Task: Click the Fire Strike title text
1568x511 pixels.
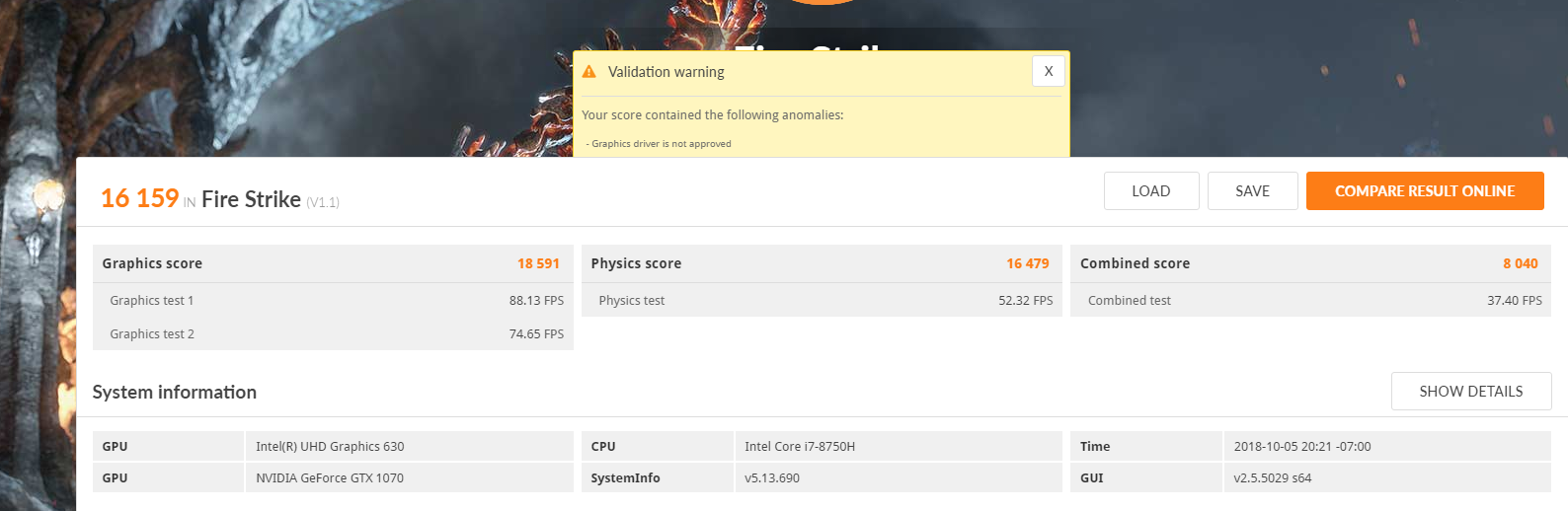Action: (x=251, y=199)
